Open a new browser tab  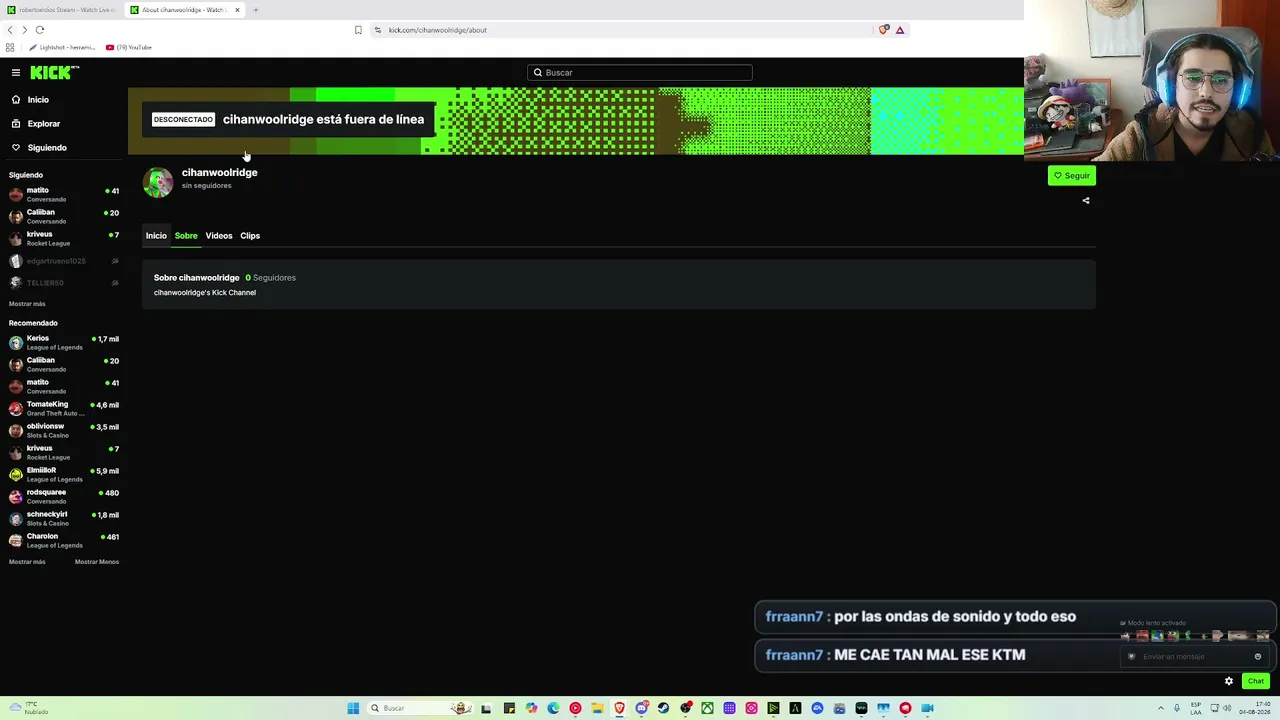[255, 10]
